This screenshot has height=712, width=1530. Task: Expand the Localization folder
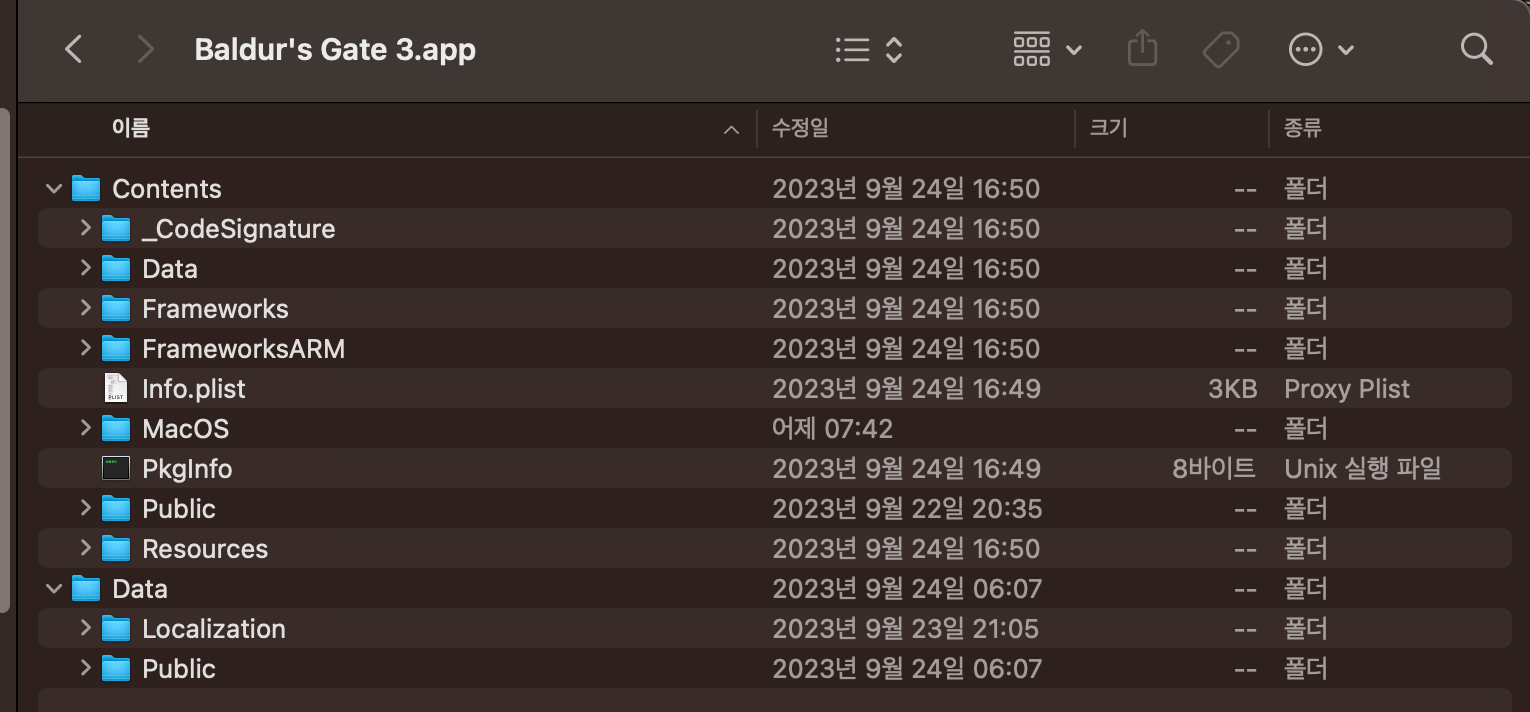(85, 628)
